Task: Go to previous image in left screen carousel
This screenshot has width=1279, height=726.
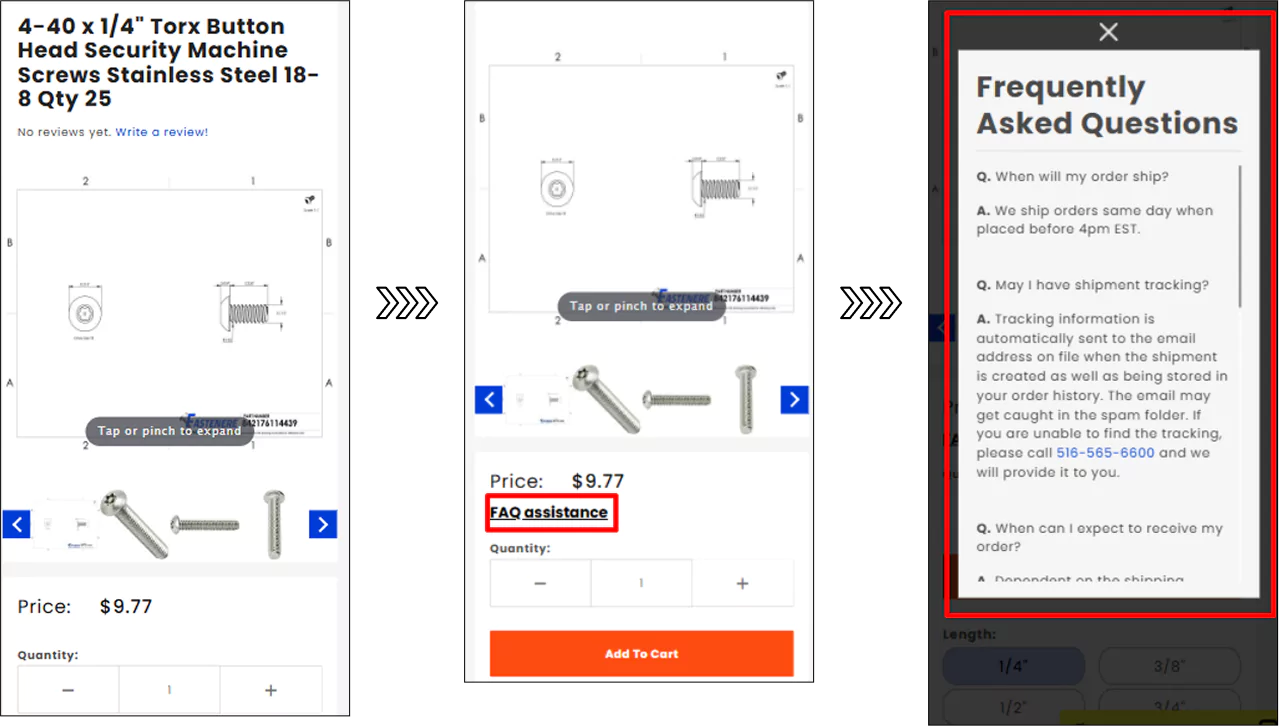Action: pyautogui.click(x=17, y=524)
